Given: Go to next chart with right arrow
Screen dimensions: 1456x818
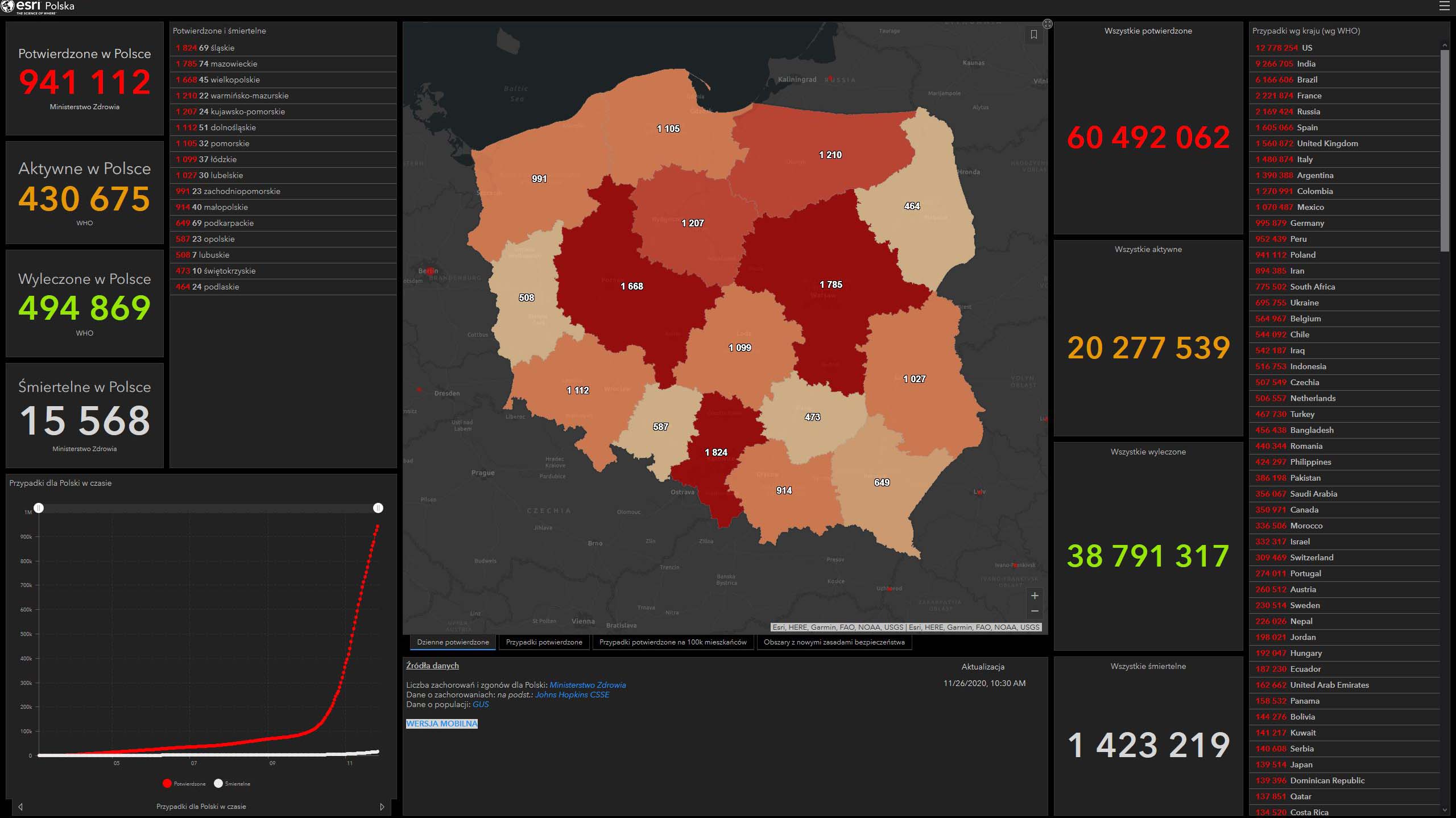Looking at the screenshot, I should [382, 807].
